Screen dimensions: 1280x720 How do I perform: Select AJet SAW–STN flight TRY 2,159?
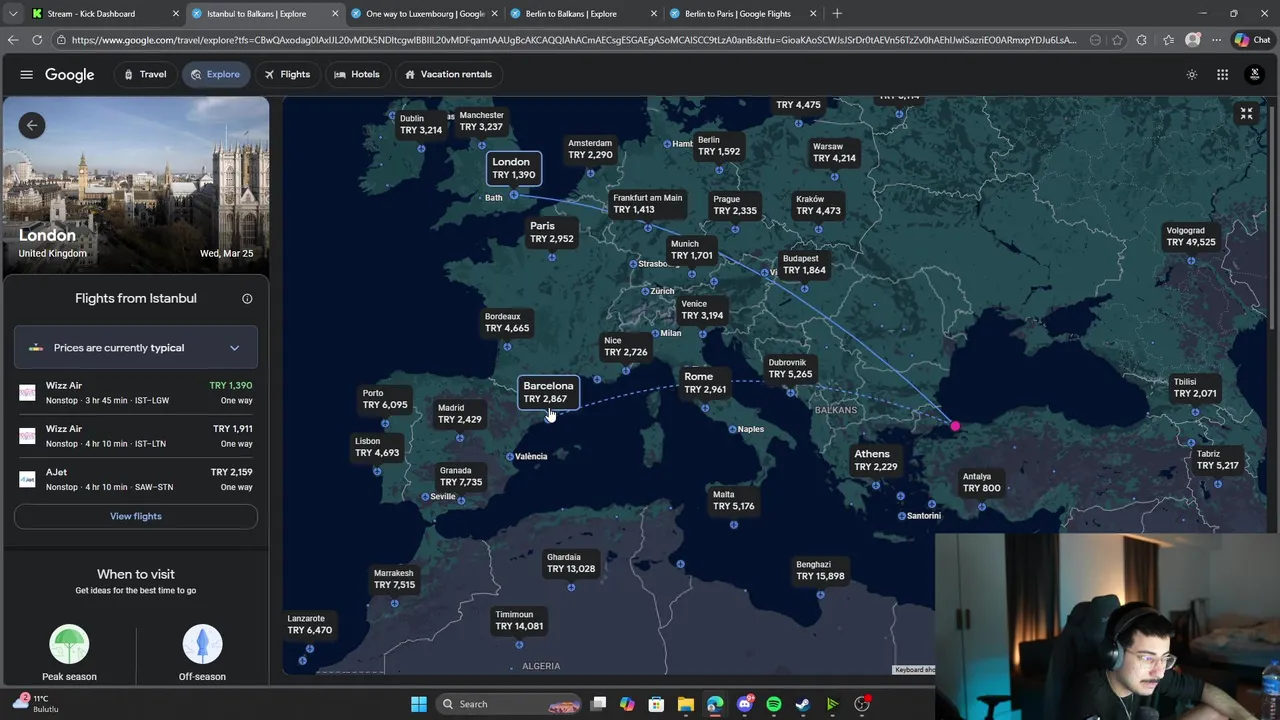pyautogui.click(x=135, y=479)
